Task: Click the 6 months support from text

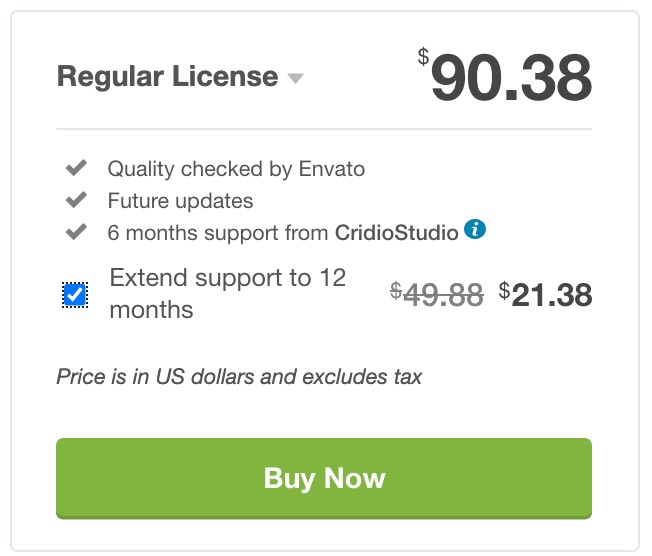Action: coord(218,233)
